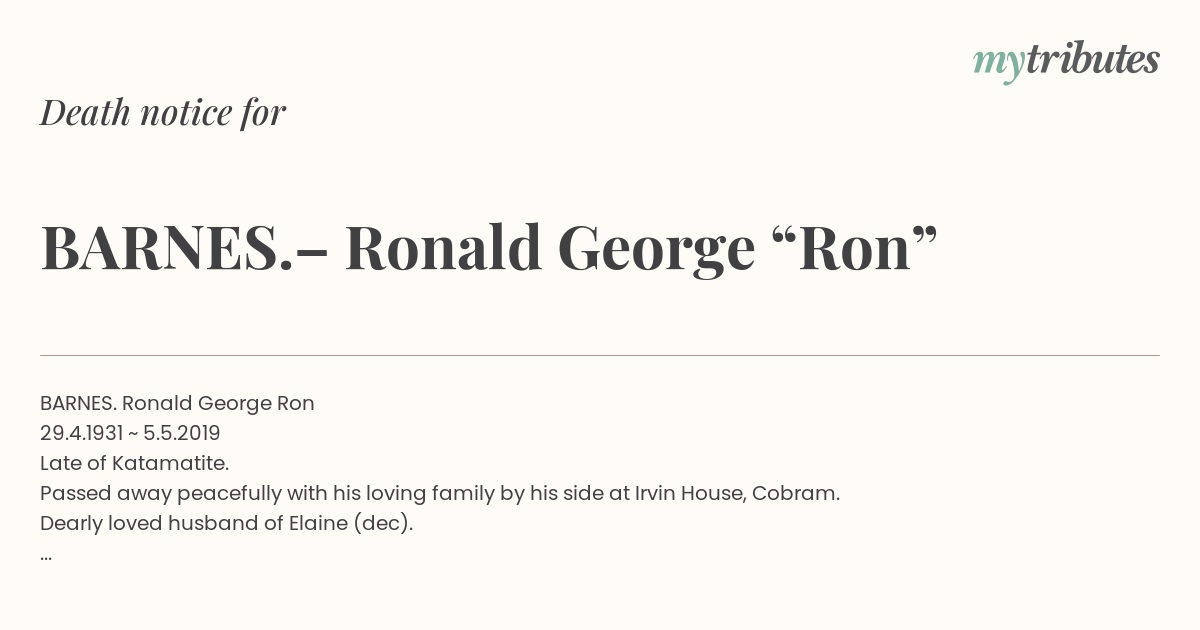The image size is (1200, 630).
Task: Click the "tributes" part of logo
Action: [x=1092, y=59]
